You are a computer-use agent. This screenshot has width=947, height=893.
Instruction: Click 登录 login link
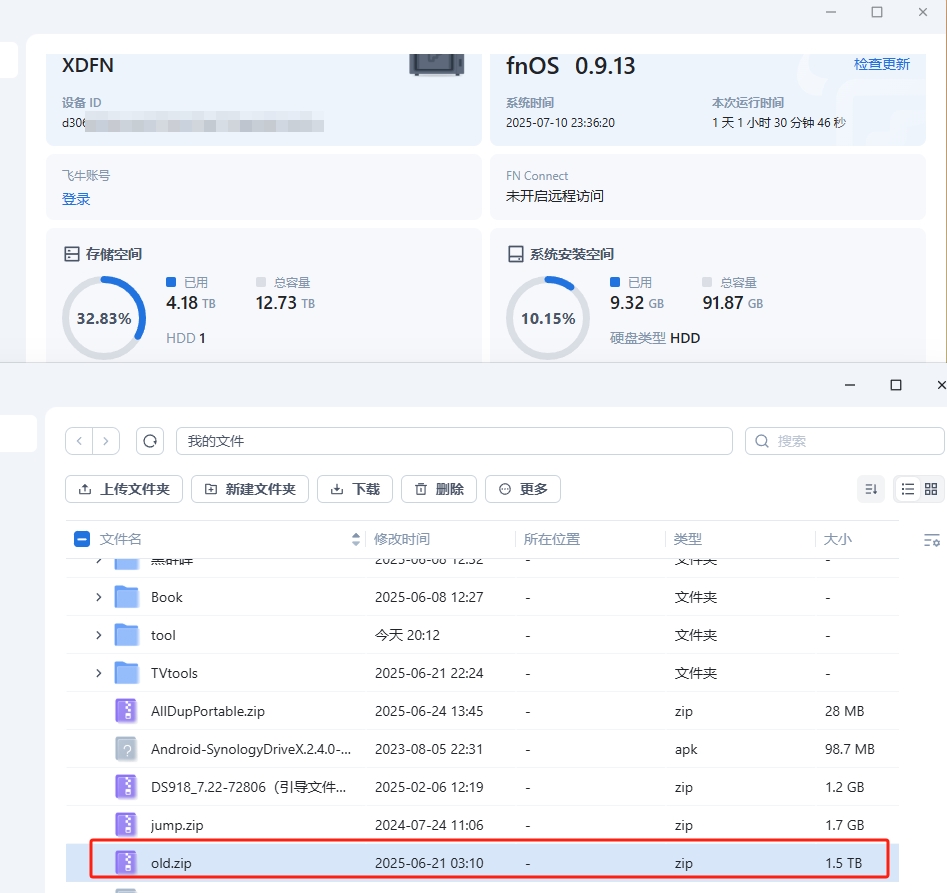click(x=76, y=199)
